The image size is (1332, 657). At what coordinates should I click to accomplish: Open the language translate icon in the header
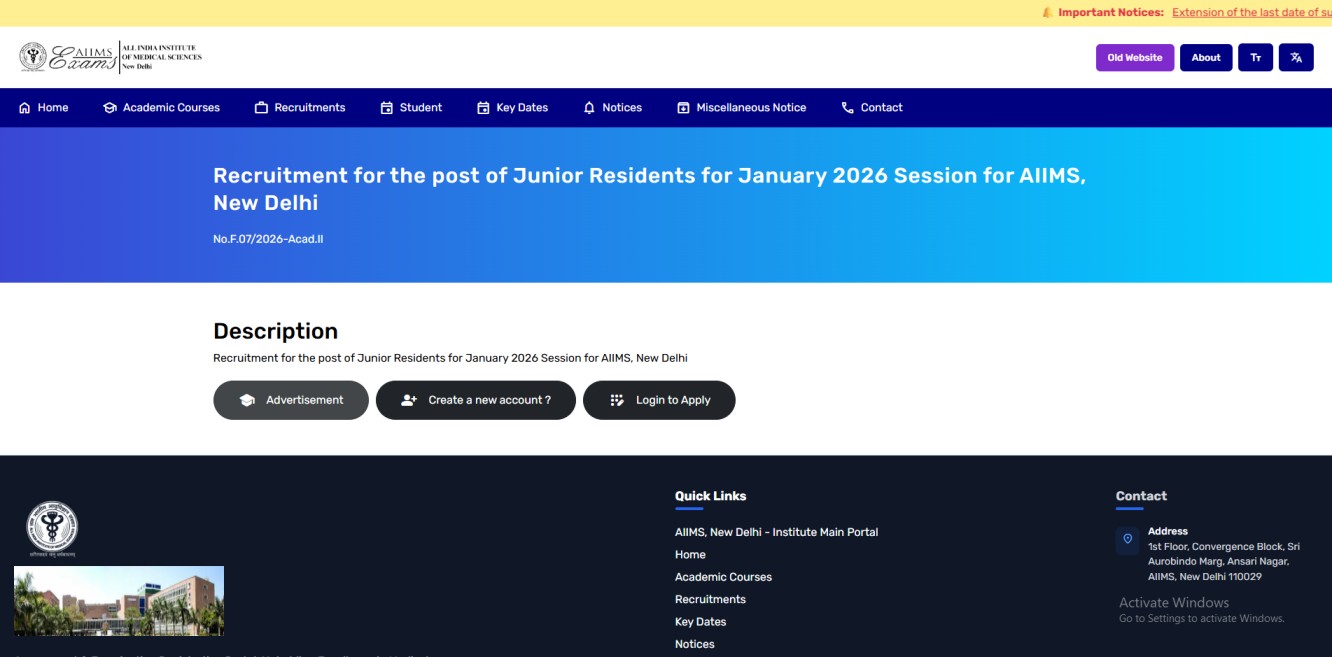pyautogui.click(x=1297, y=57)
